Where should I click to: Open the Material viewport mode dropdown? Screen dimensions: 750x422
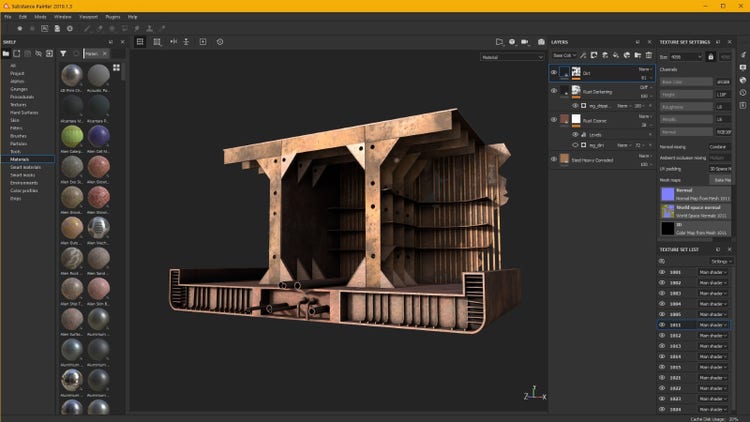[510, 57]
